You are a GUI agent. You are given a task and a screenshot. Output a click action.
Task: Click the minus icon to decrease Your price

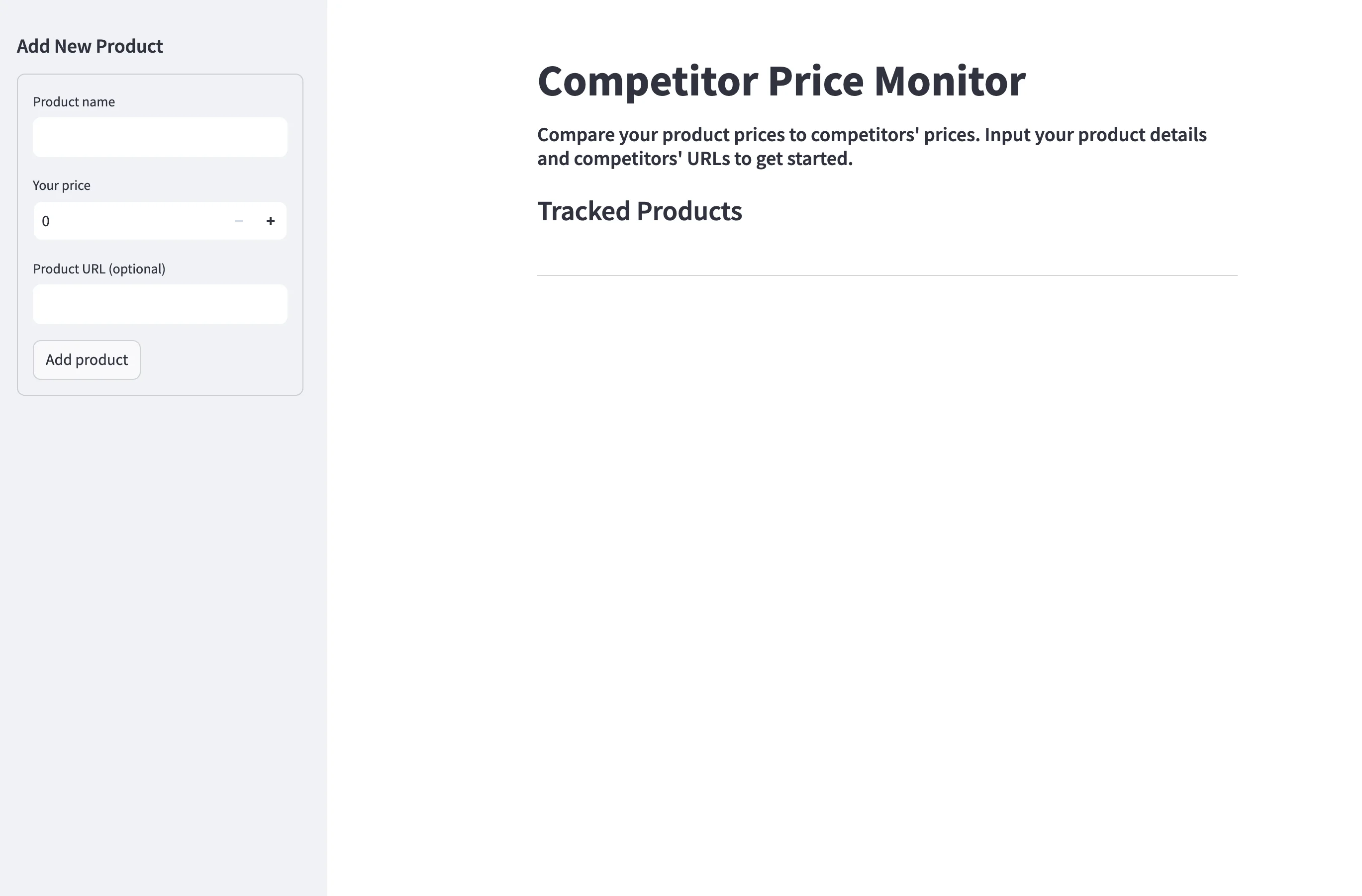[x=239, y=221]
